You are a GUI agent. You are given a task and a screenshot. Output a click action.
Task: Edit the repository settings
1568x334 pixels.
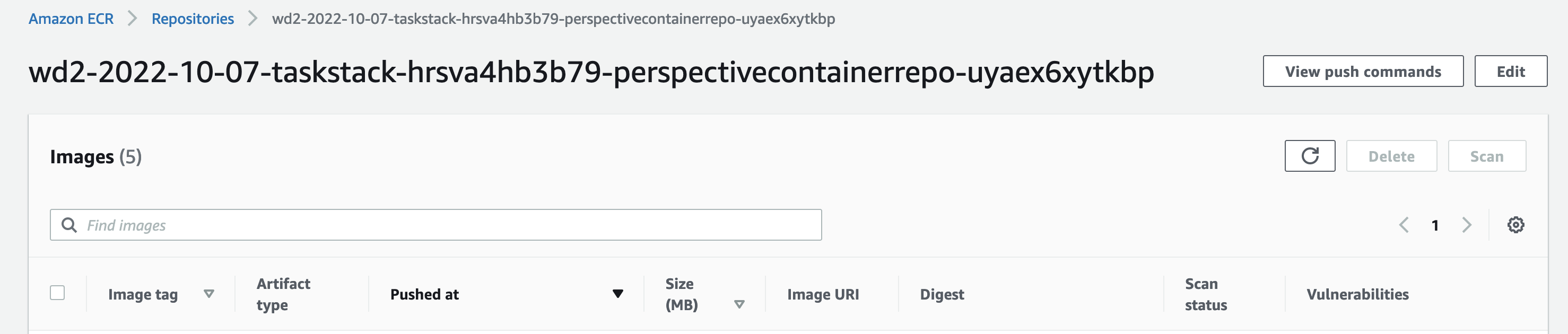click(x=1510, y=71)
